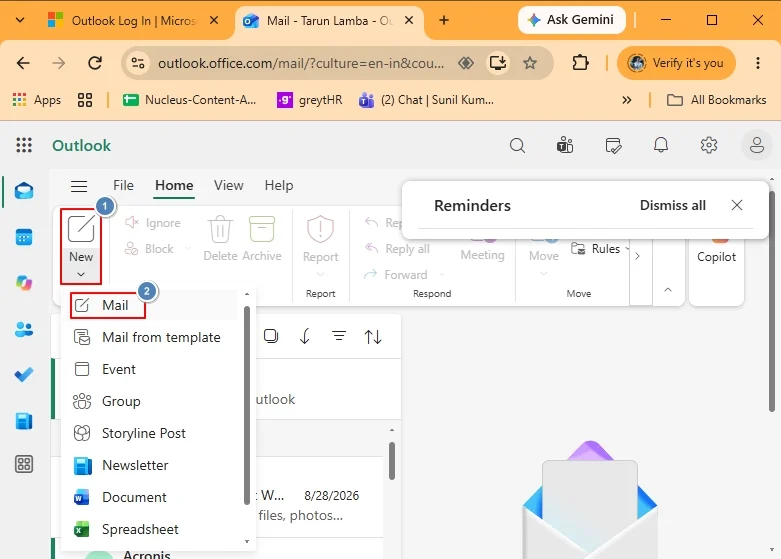Toggle the select-all messages checkbox icon
This screenshot has height=559, width=781.
[271, 336]
